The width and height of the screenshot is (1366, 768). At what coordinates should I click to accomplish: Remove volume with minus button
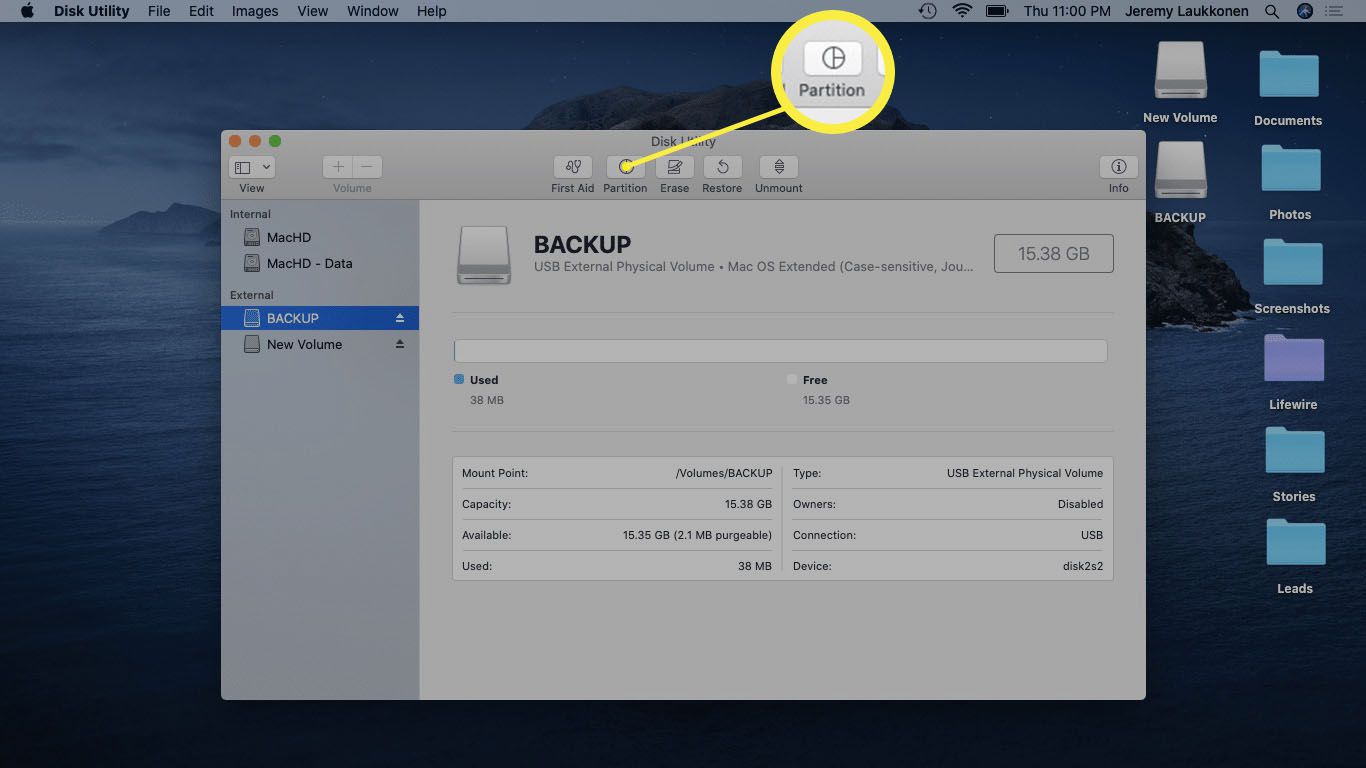click(x=367, y=167)
